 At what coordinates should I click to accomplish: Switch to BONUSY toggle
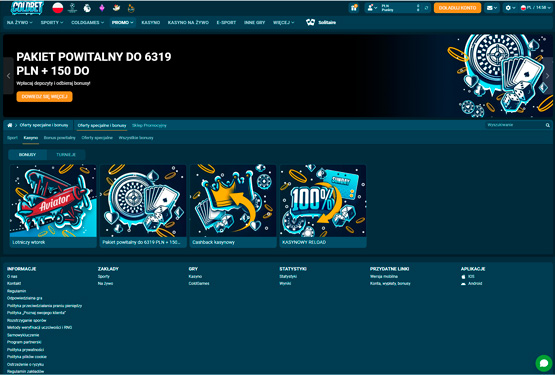pyautogui.click(x=27, y=155)
